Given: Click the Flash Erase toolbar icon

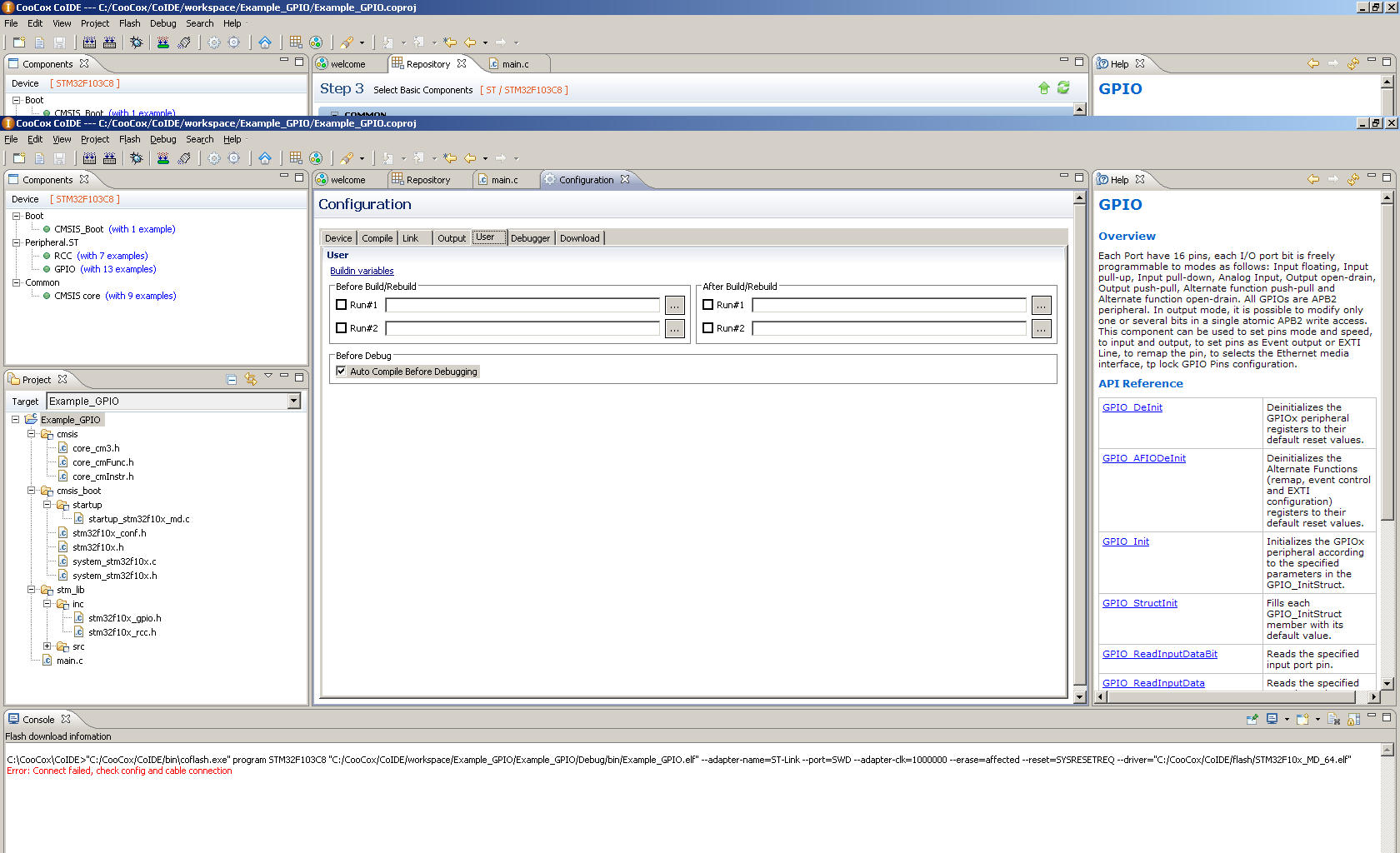Looking at the screenshot, I should (x=184, y=158).
